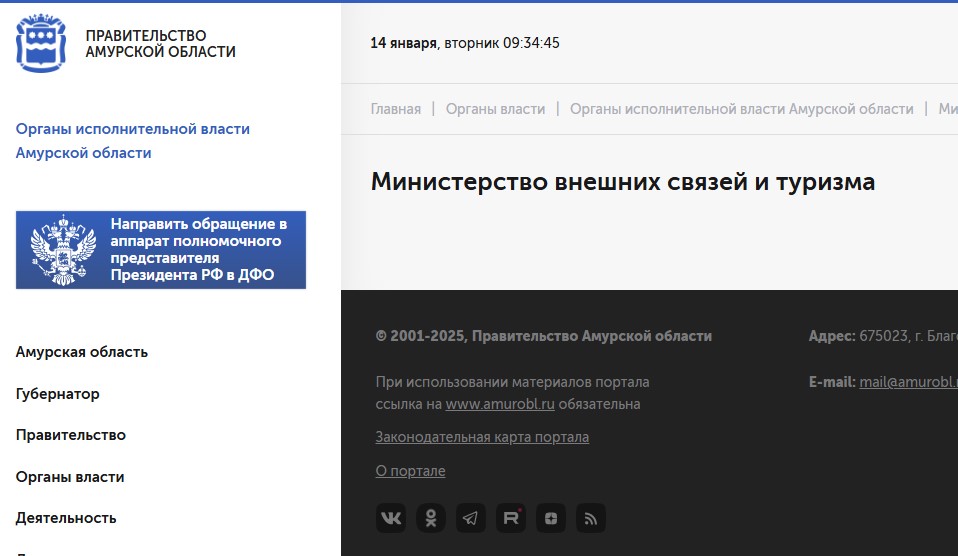Click the Dzen star icon

[x=551, y=518]
